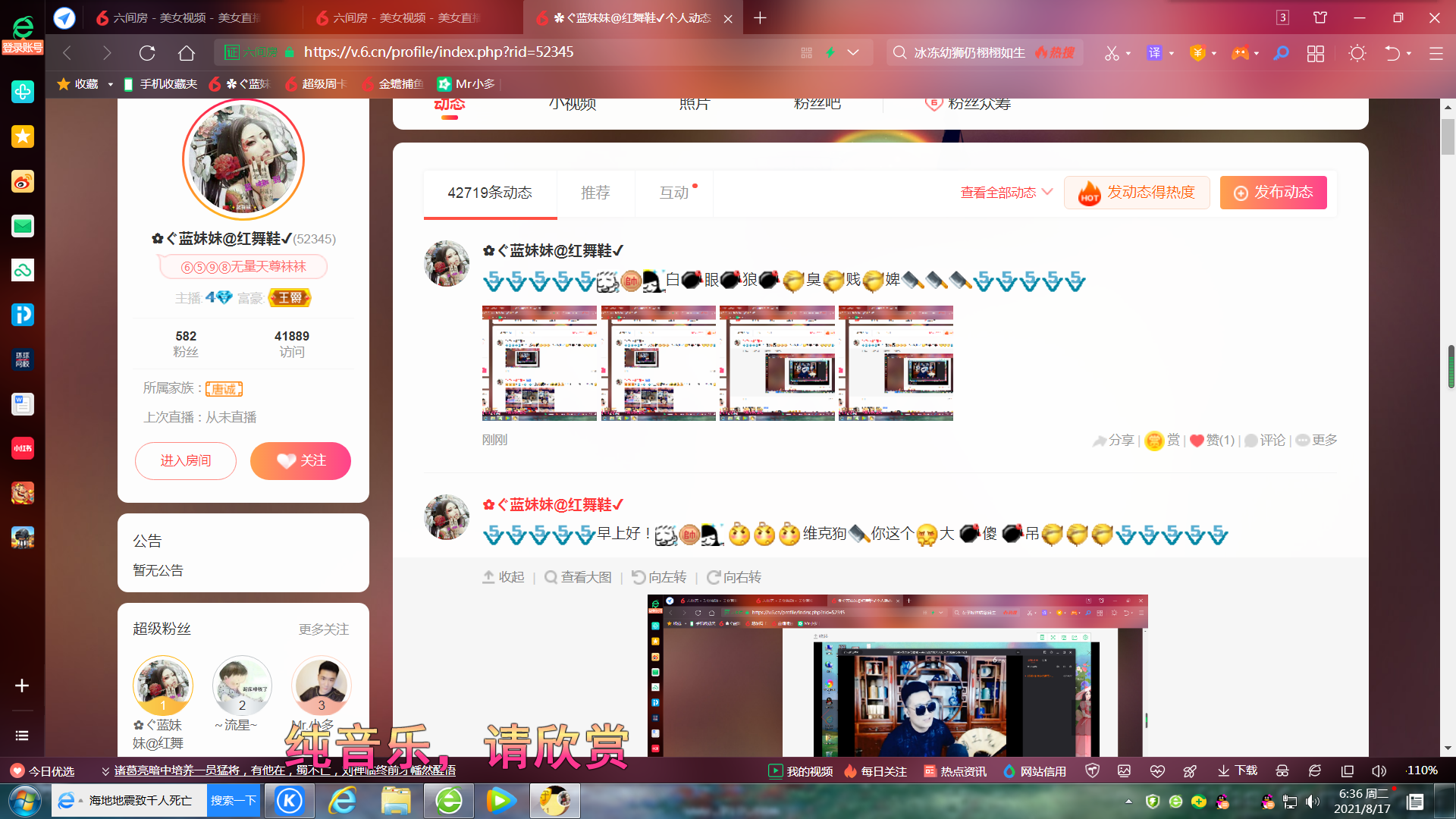
Task: Open the yellow star favorites sidebar icon
Action: 23,136
